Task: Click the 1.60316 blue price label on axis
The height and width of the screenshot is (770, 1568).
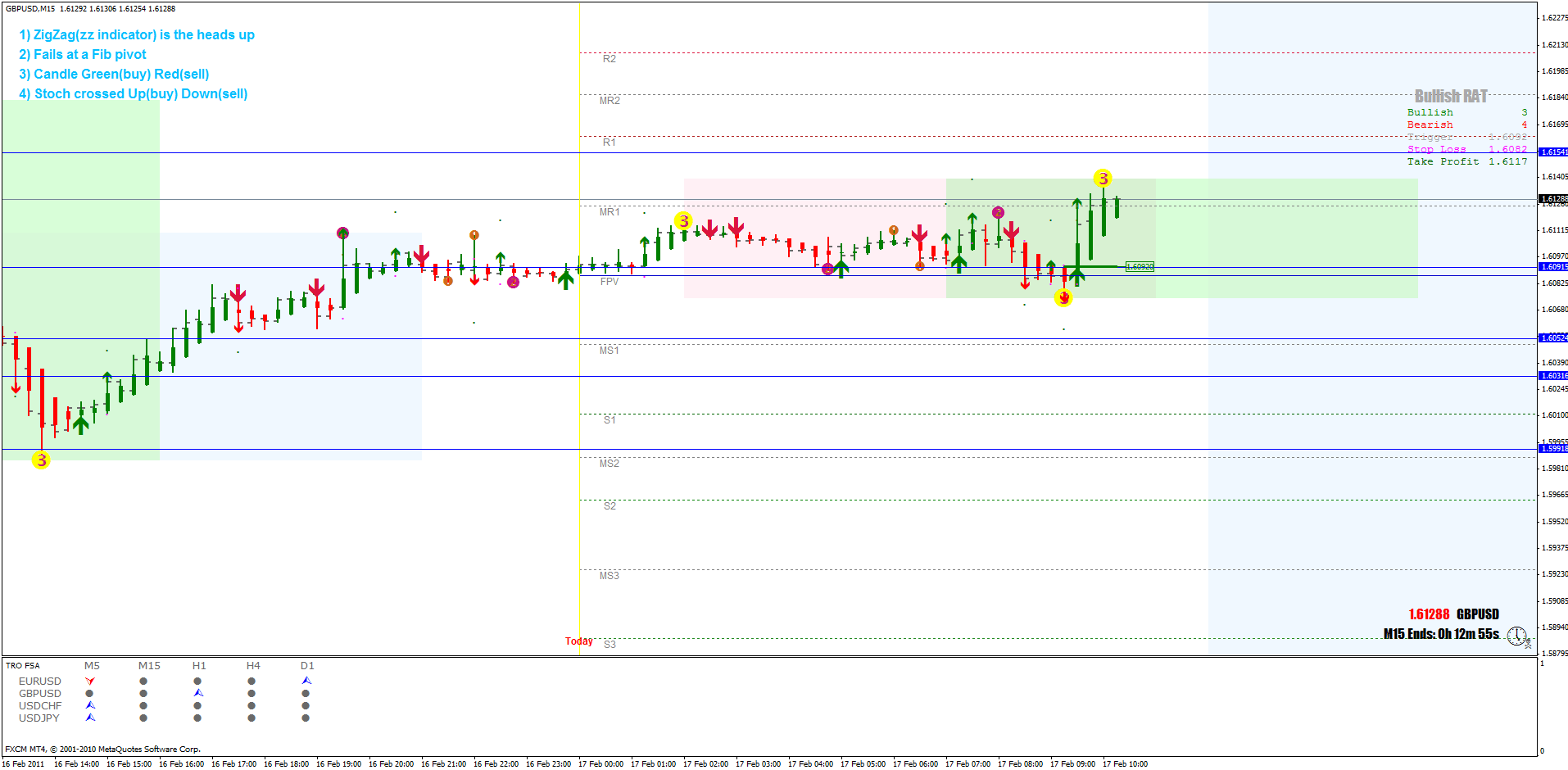Action: [x=1553, y=376]
